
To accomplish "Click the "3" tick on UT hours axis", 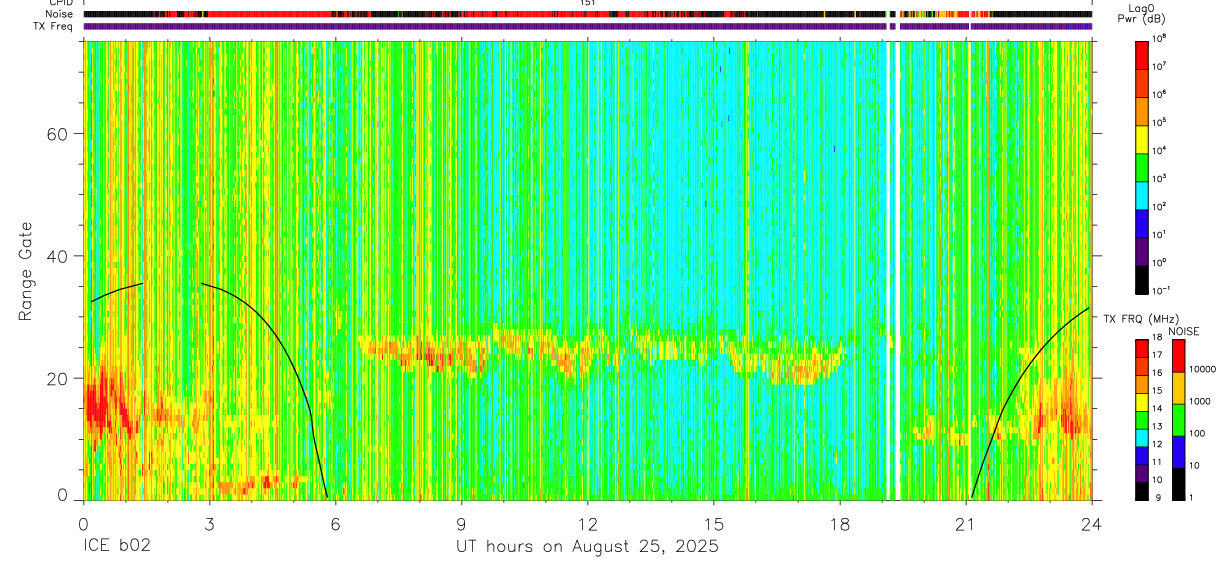I will (210, 523).
